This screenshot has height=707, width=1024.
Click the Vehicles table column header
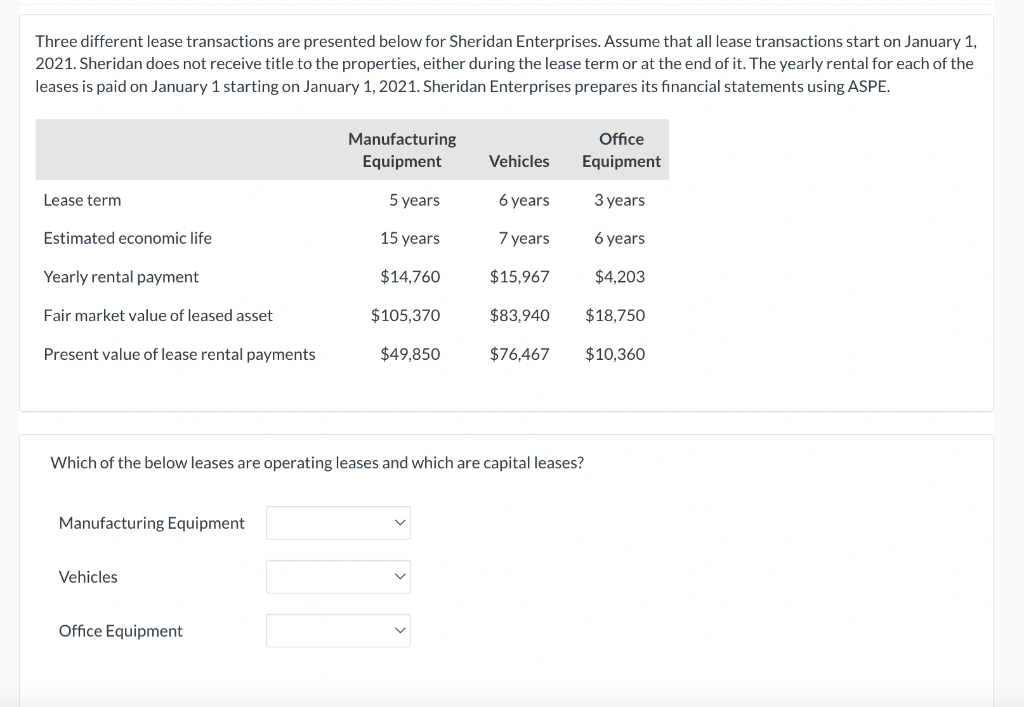[519, 161]
